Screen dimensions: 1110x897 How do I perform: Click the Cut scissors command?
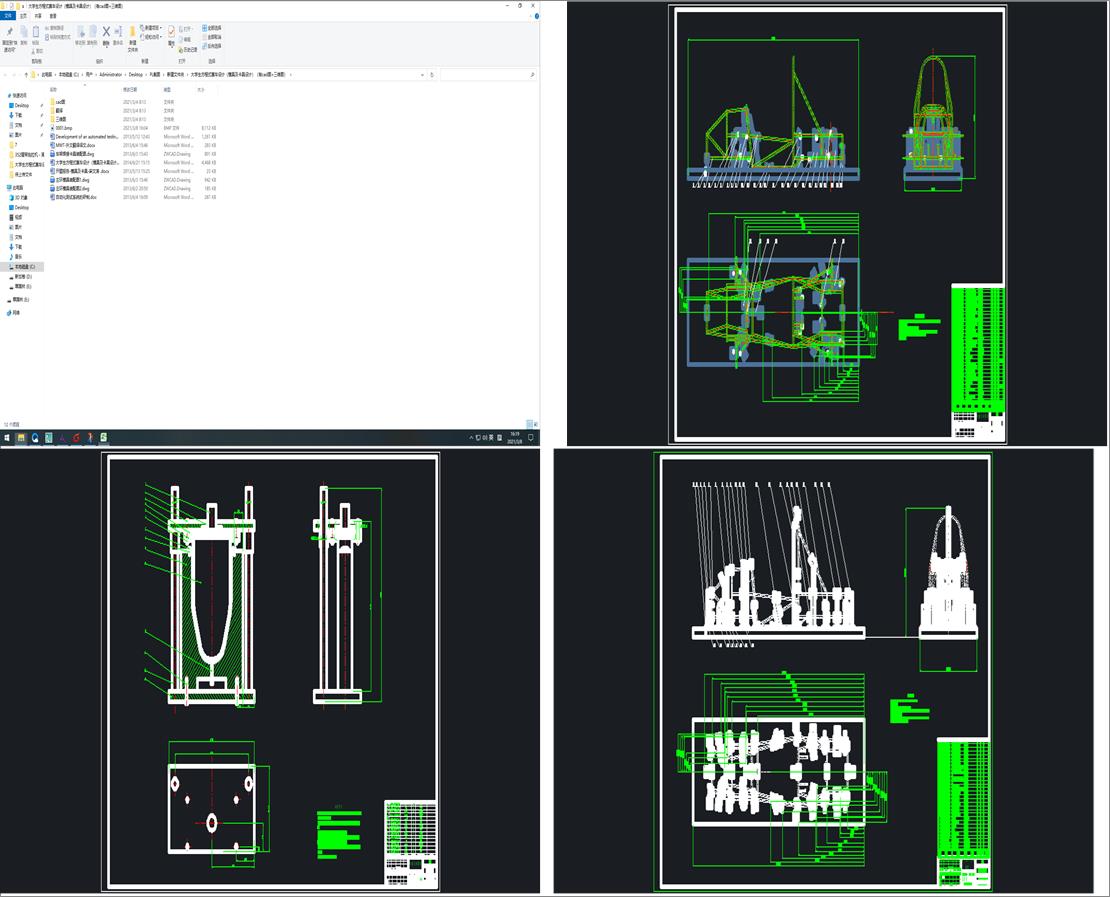[38, 51]
